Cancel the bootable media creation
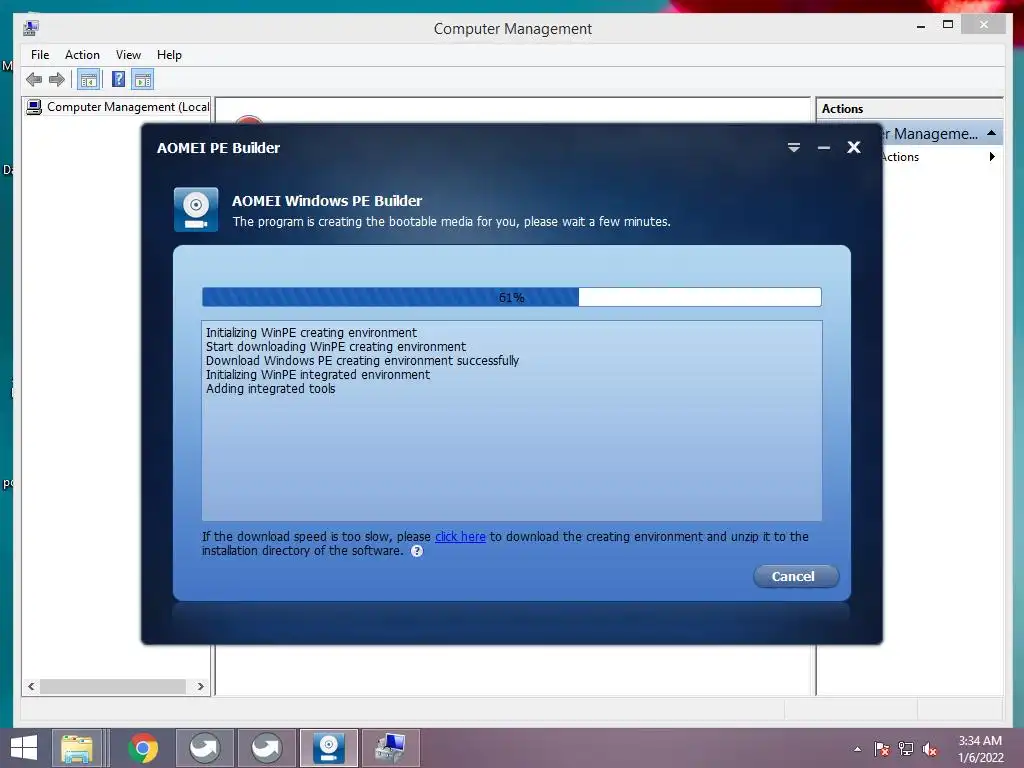 (795, 576)
